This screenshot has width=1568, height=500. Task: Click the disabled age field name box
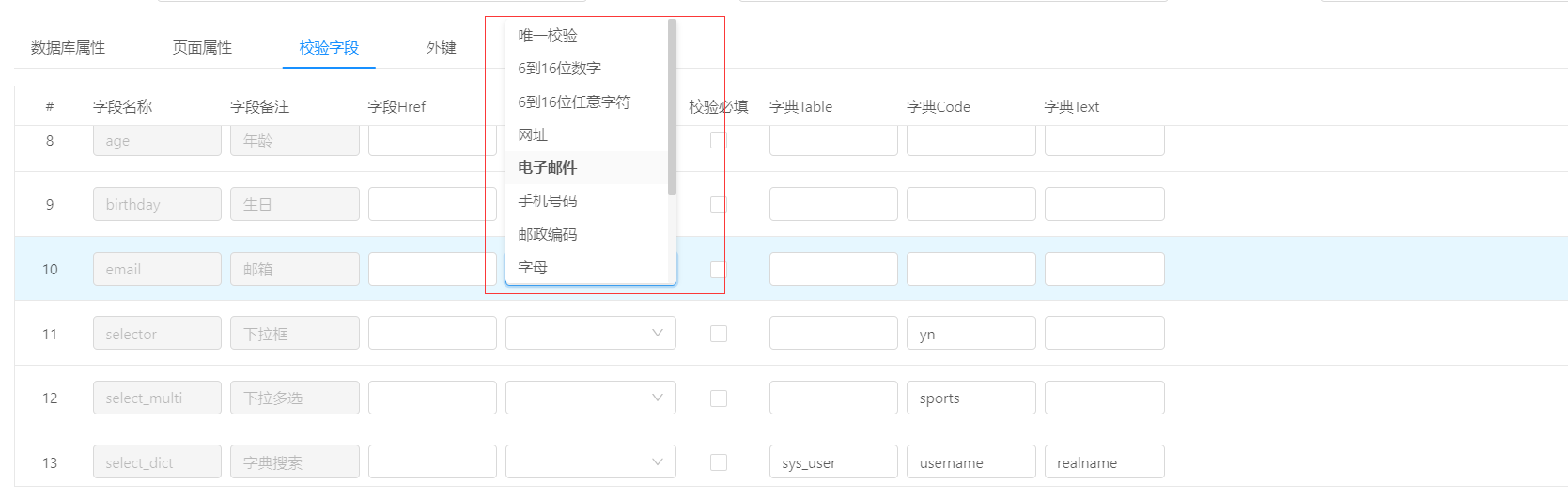(157, 140)
